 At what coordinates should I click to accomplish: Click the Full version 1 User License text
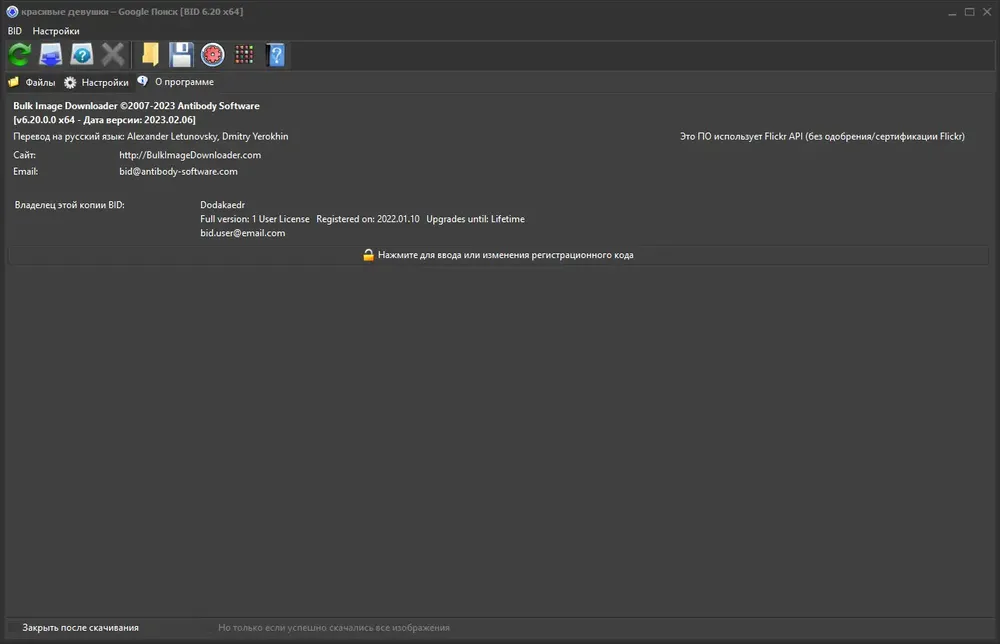[x=254, y=219]
